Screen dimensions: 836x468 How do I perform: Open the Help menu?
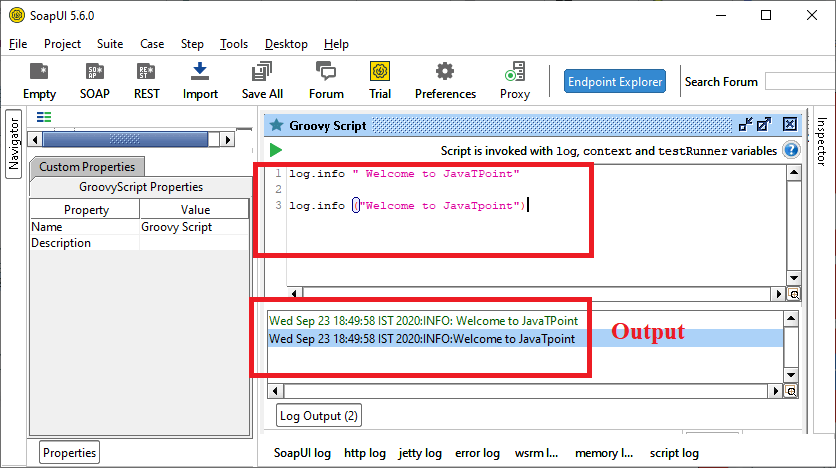336,44
